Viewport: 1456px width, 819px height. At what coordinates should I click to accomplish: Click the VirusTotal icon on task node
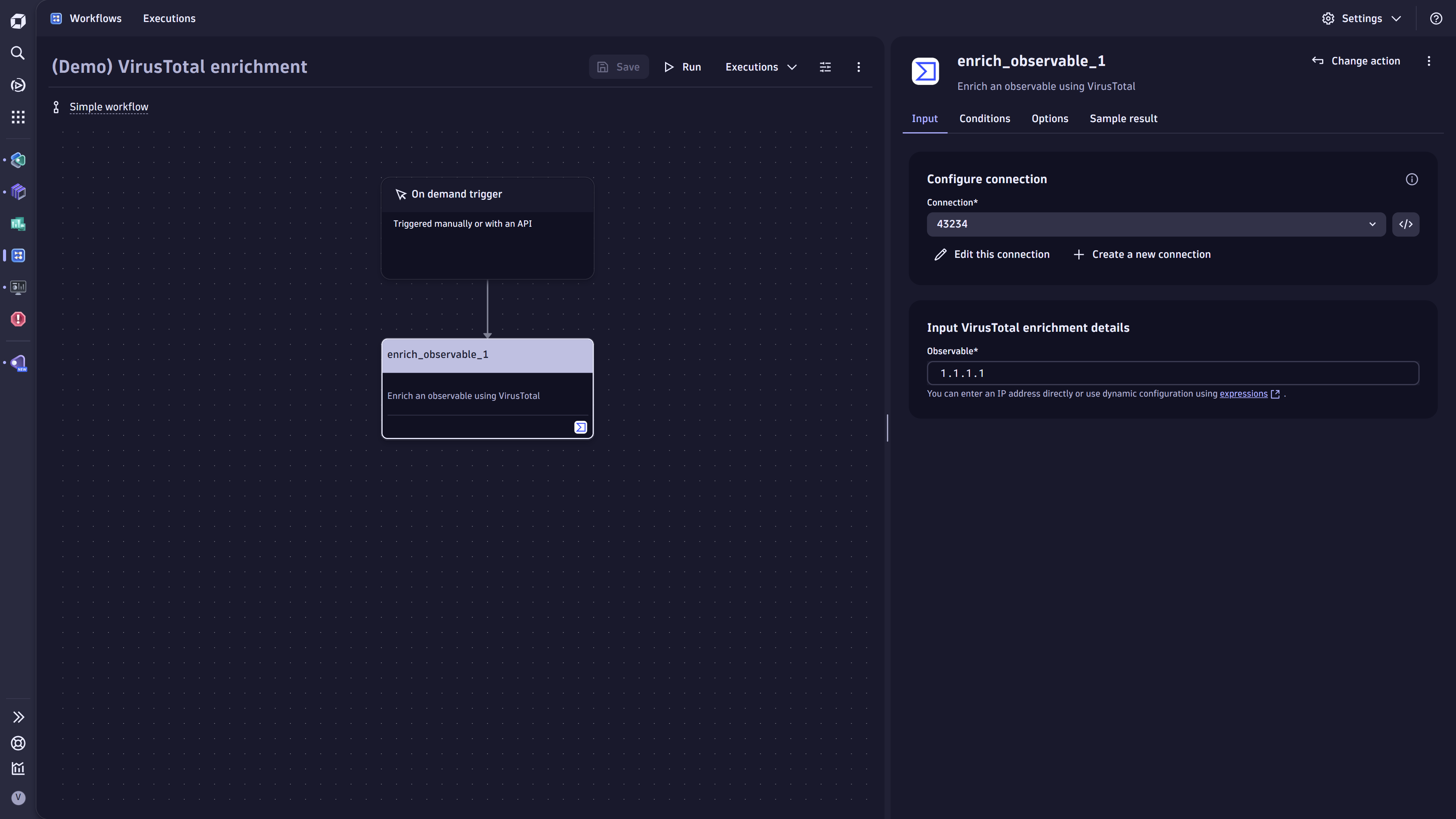coord(581,427)
